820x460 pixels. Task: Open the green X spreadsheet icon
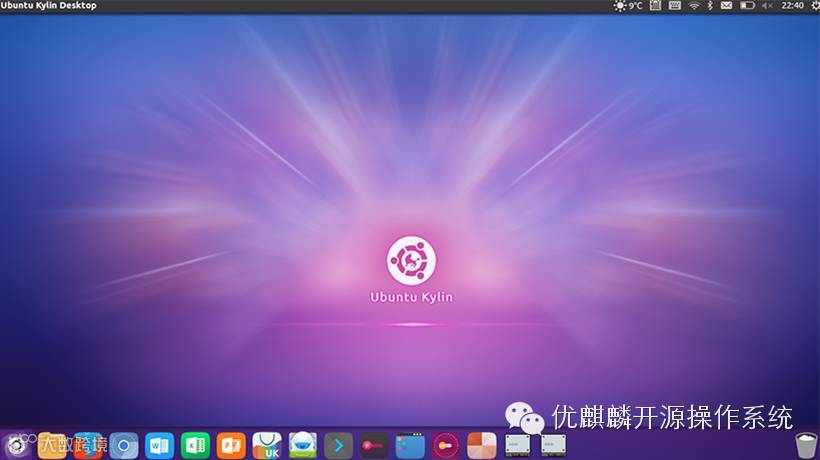195,446
